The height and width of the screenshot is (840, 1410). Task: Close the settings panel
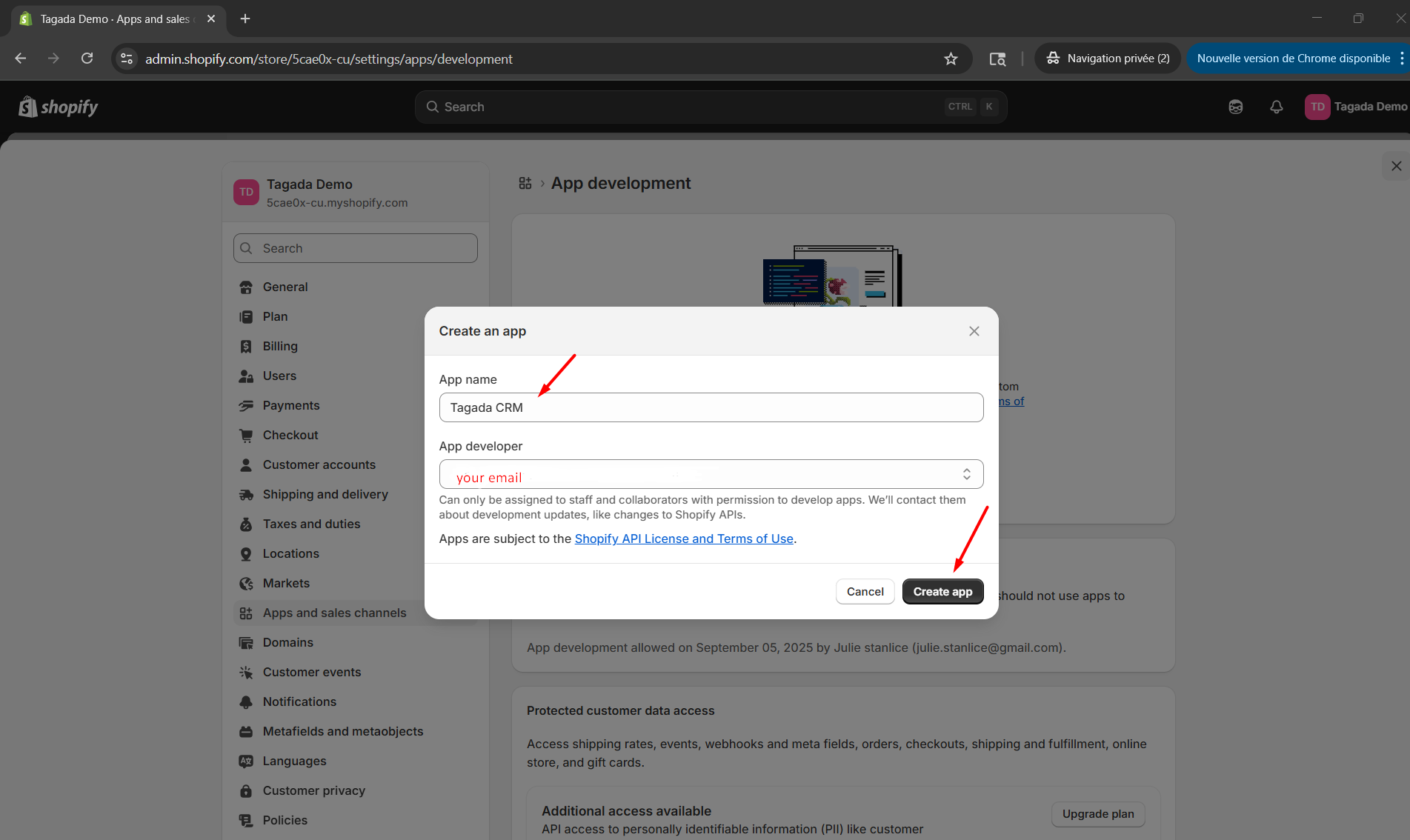[x=1397, y=166]
